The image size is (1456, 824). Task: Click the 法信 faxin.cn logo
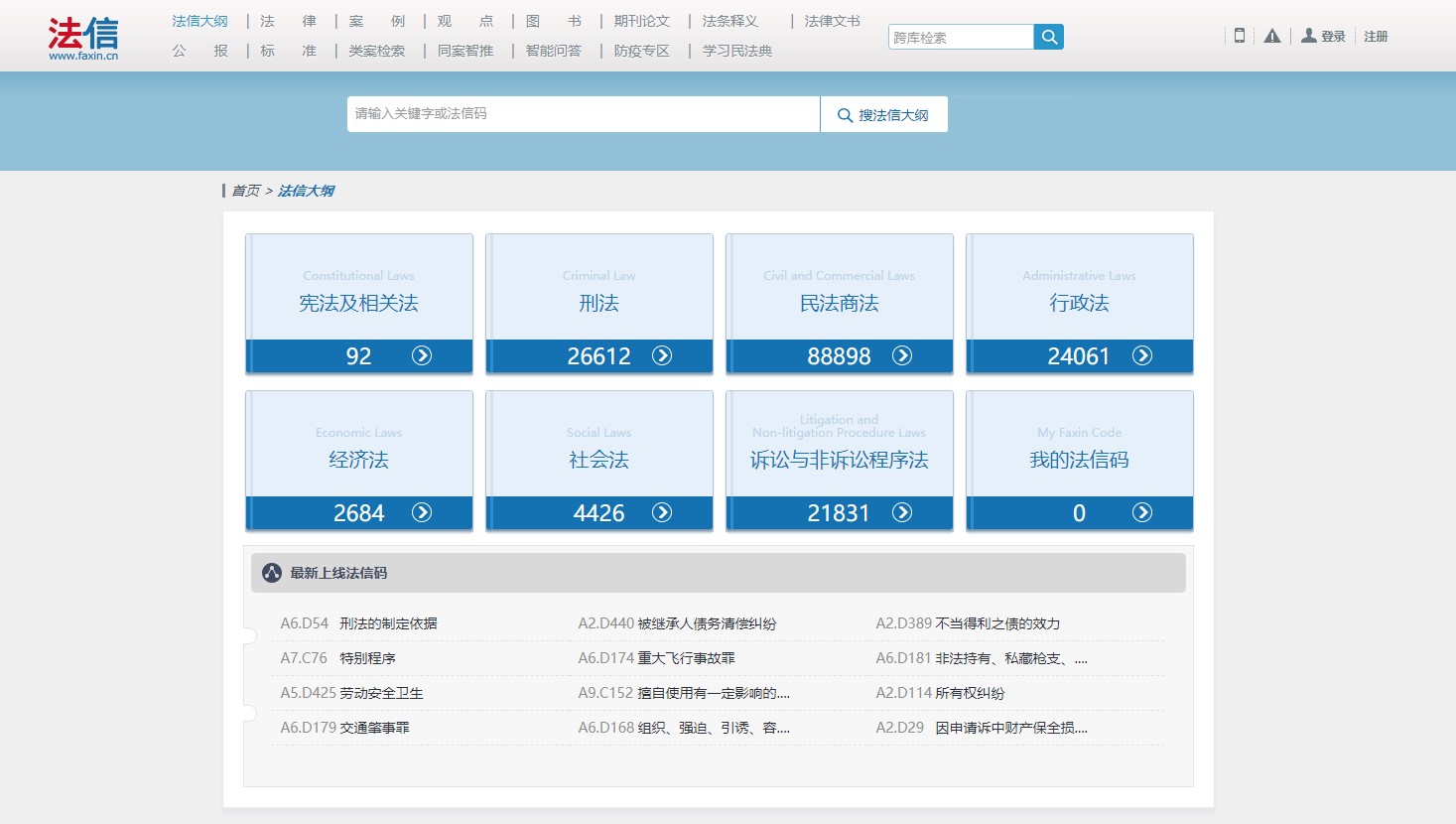click(83, 38)
